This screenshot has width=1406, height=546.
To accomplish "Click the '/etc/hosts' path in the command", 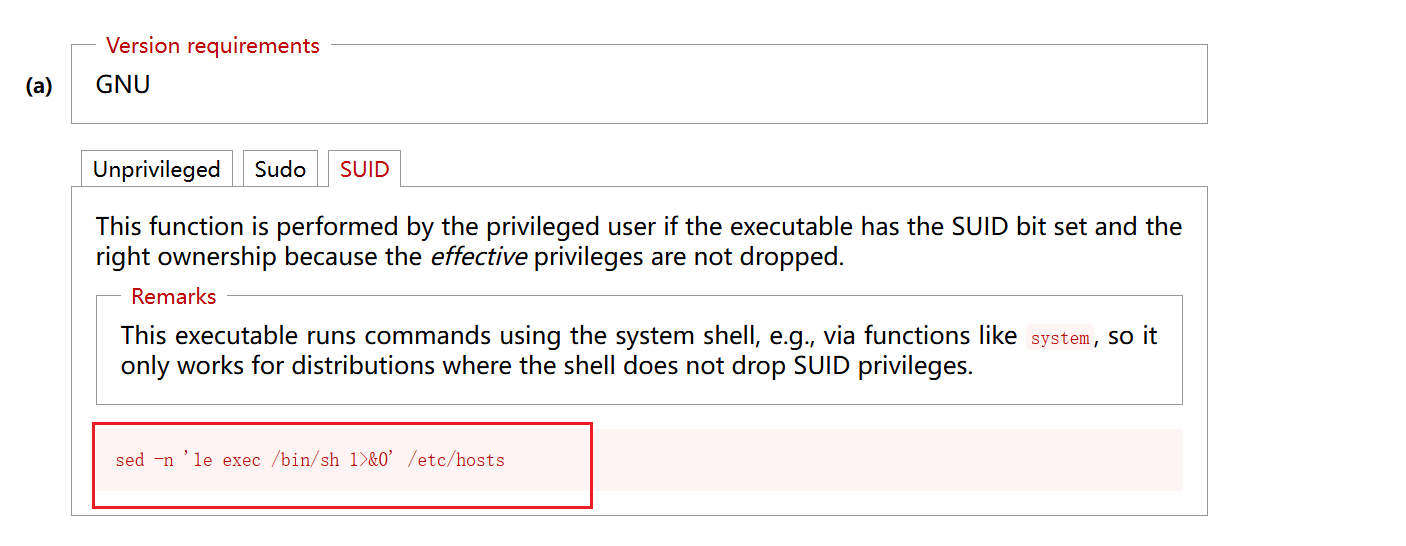I will 456,461.
